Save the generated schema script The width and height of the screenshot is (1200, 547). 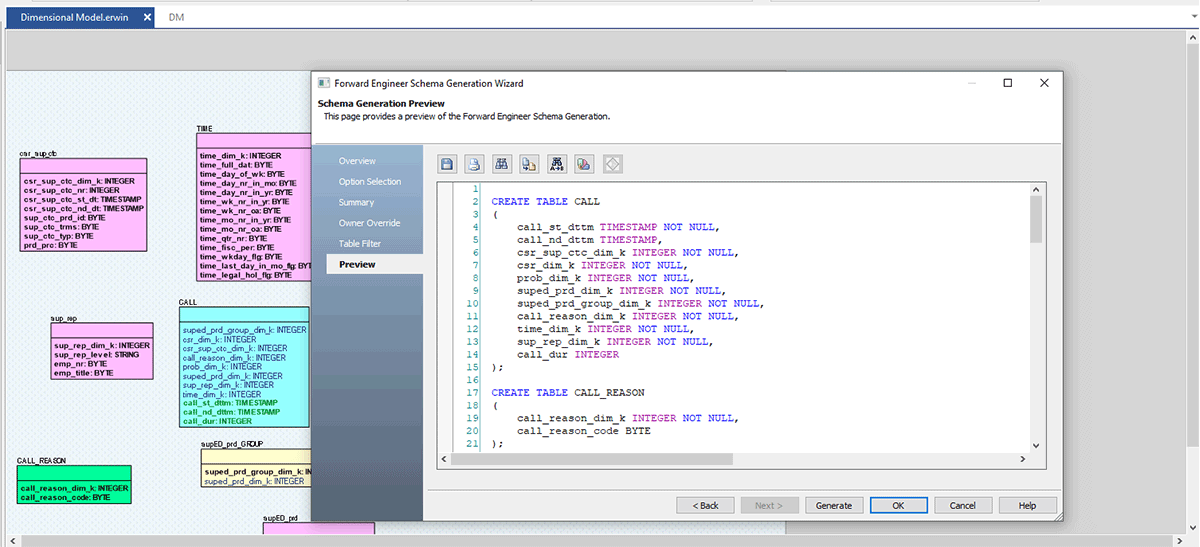[x=448, y=164]
